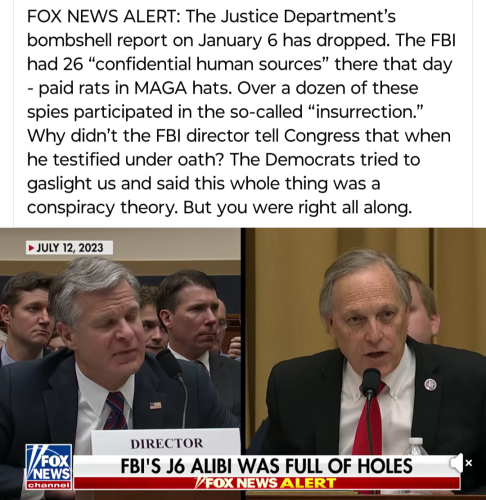Click the man in the background behind the director's microphone

pyautogui.click(x=190, y=320)
